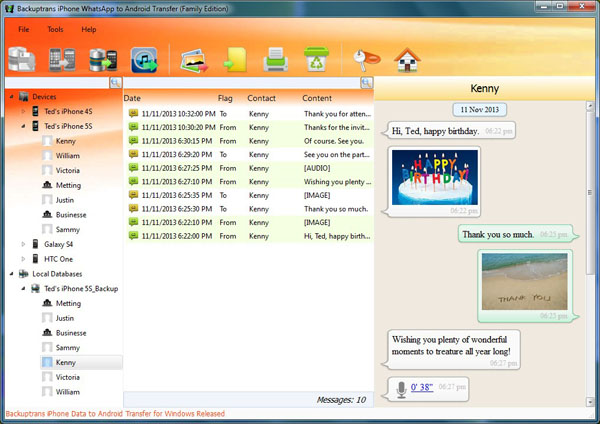The image size is (600, 424).
Task: Select the Galaxy S4 device
Action: 58,244
